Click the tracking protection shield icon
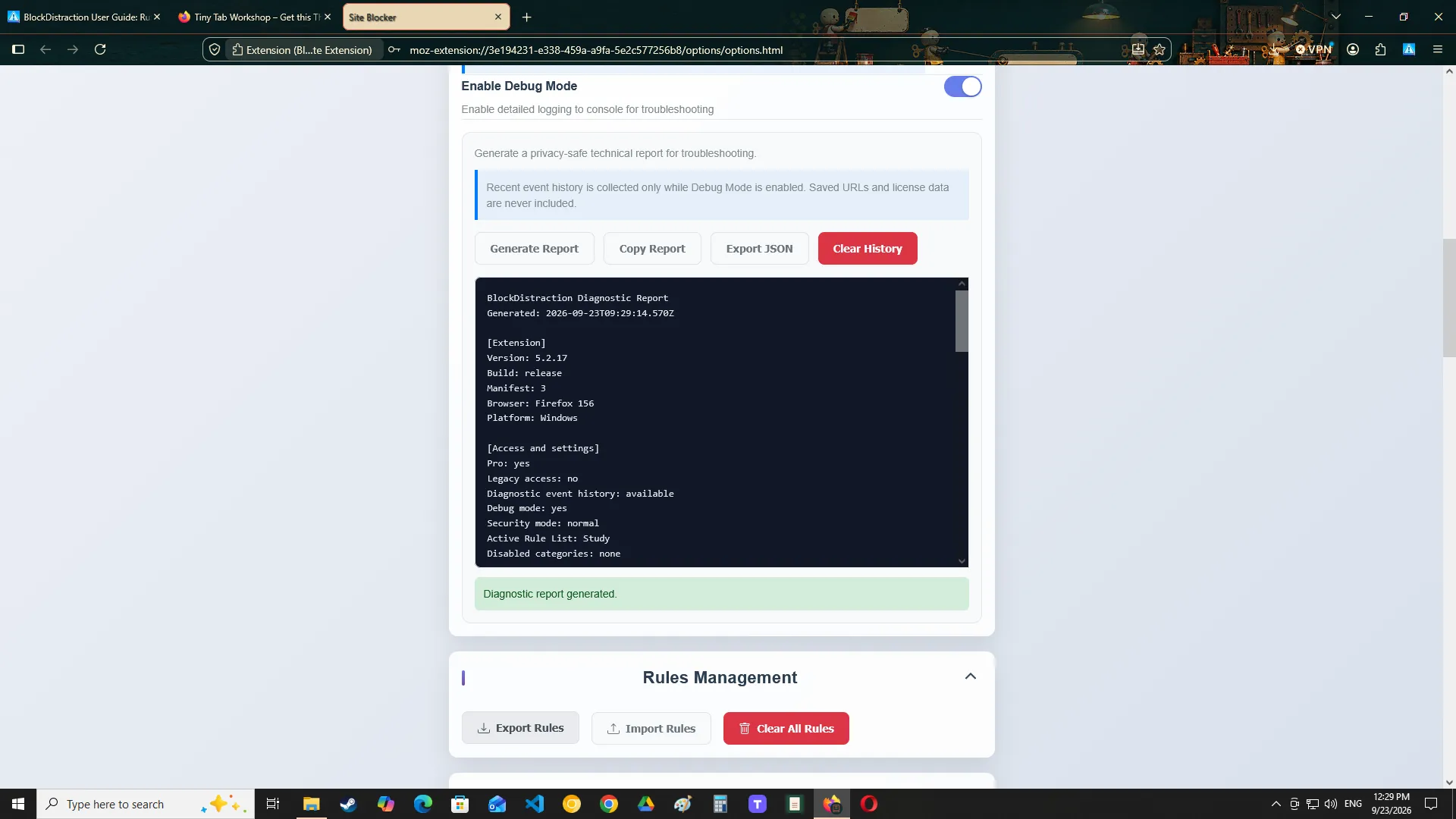Viewport: 1456px width, 819px height. tap(215, 49)
